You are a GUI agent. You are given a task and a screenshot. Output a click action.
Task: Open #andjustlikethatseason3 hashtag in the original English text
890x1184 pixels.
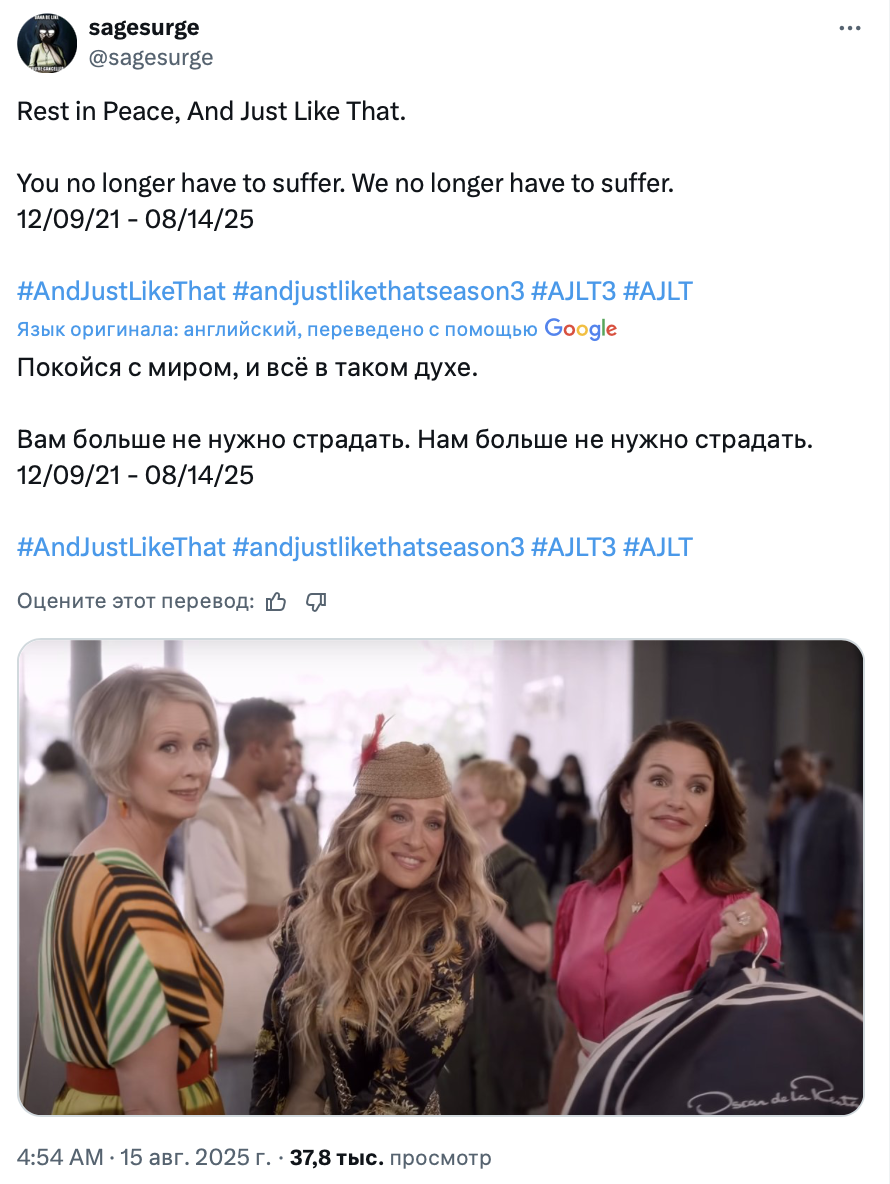pyautogui.click(x=378, y=291)
